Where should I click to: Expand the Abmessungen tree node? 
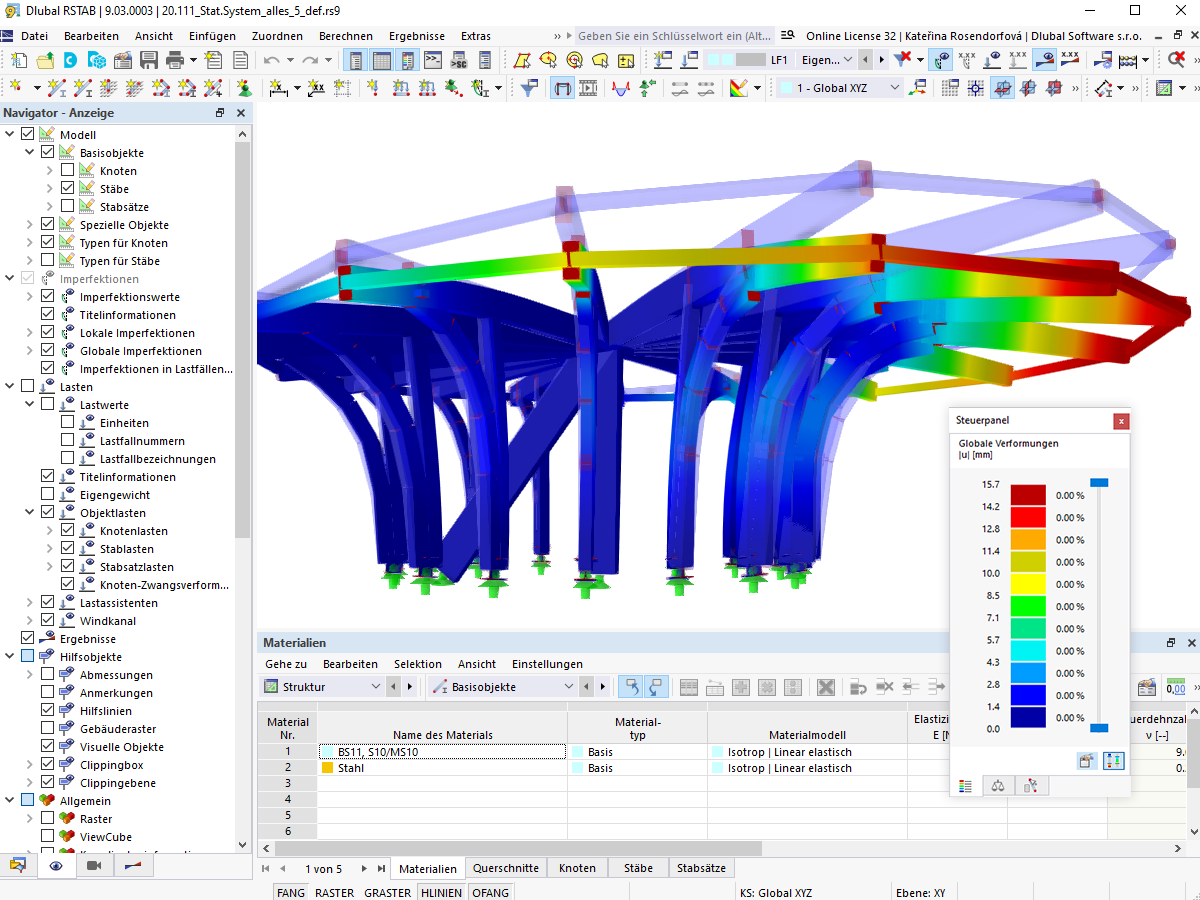pyautogui.click(x=30, y=674)
